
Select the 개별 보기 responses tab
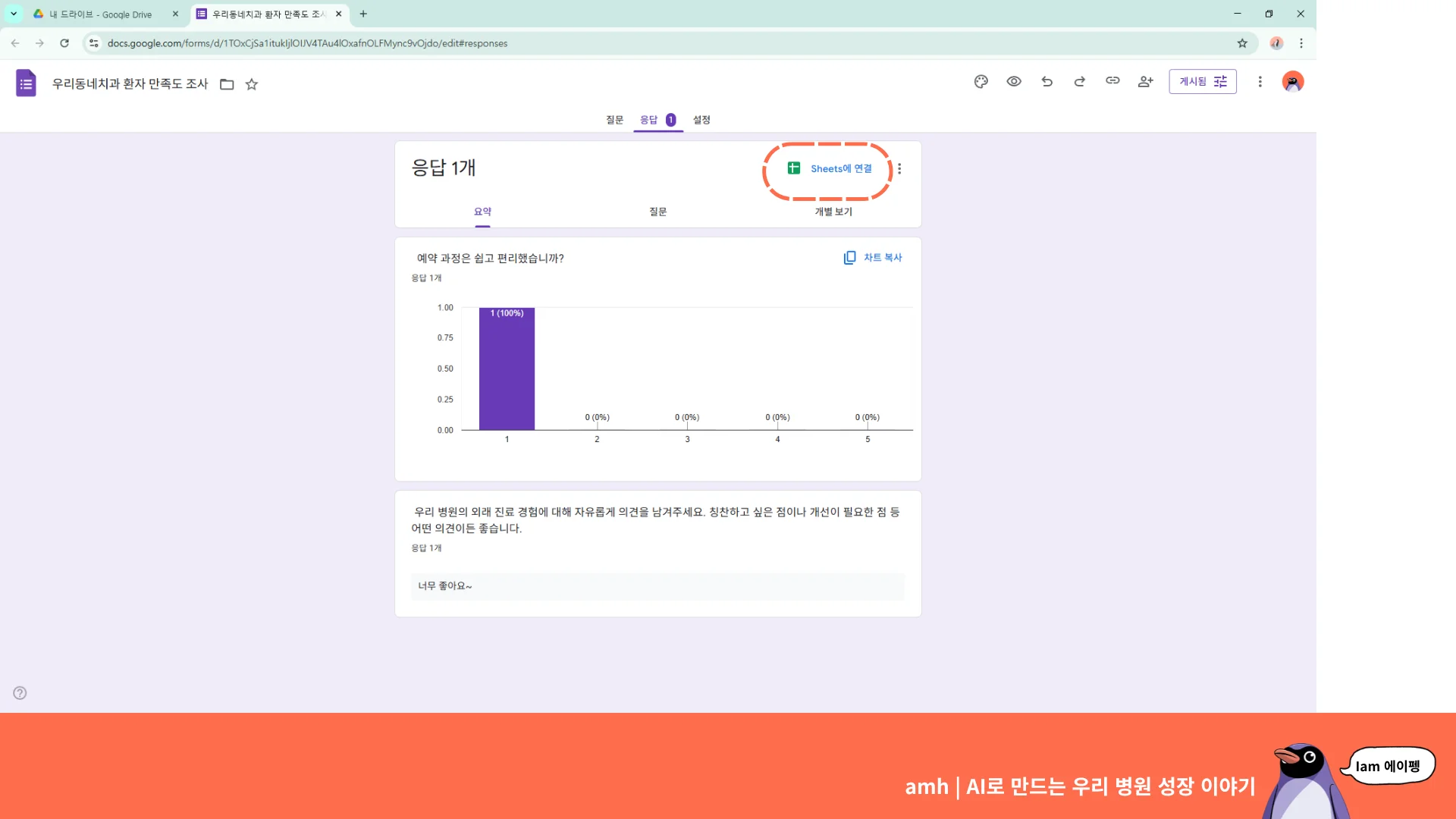[833, 212]
